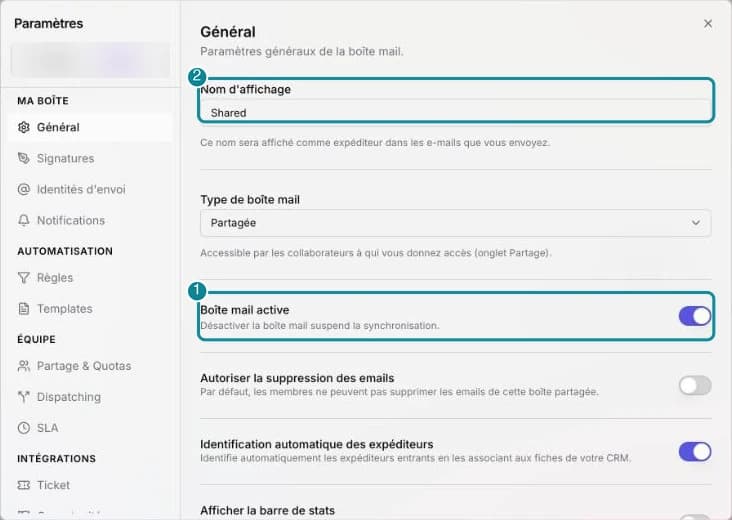The height and width of the screenshot is (520, 732).
Task: Turn off Identification automatique des expéditeurs
Action: [x=695, y=452]
